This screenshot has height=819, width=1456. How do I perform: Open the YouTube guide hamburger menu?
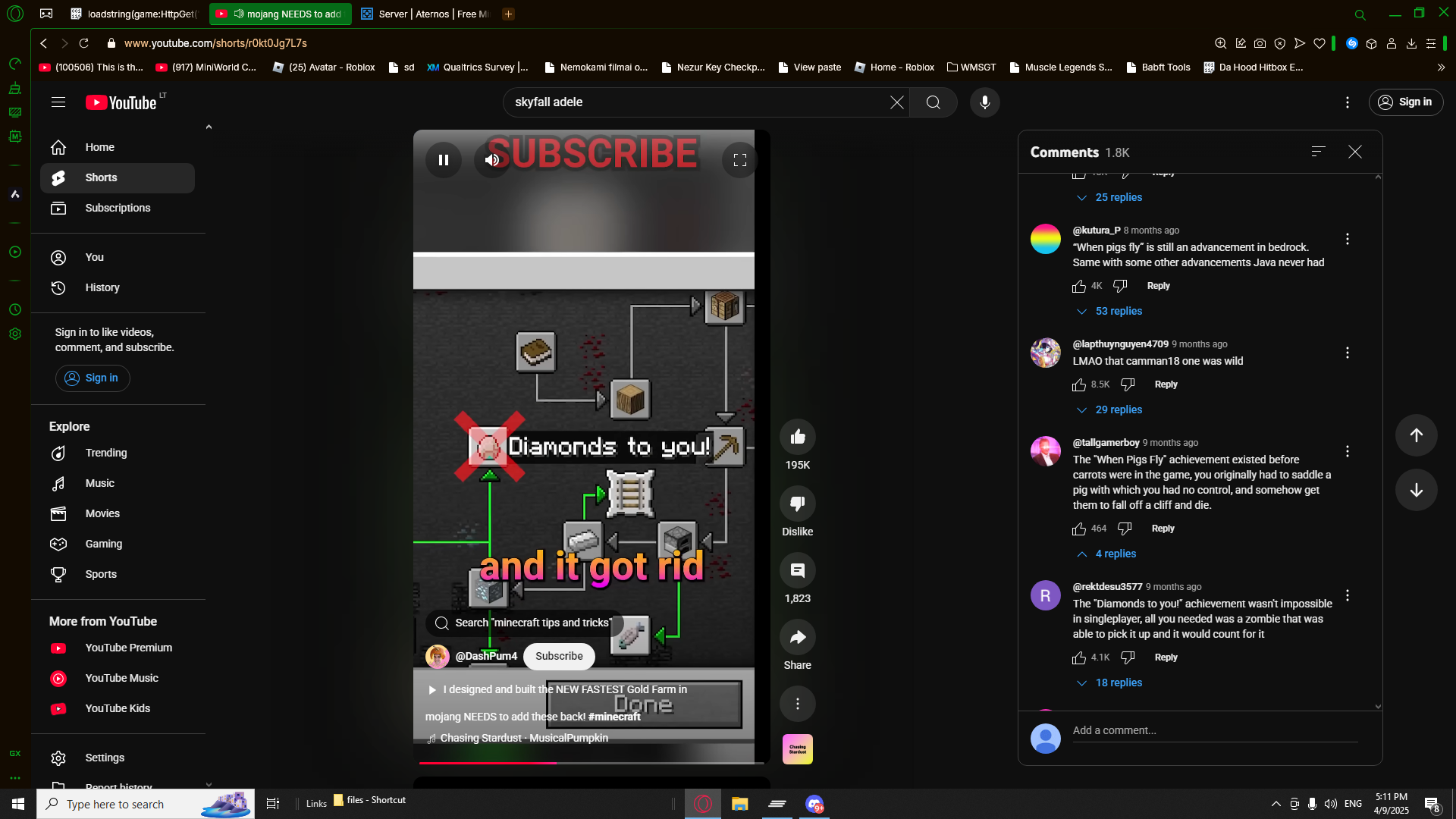[x=58, y=102]
